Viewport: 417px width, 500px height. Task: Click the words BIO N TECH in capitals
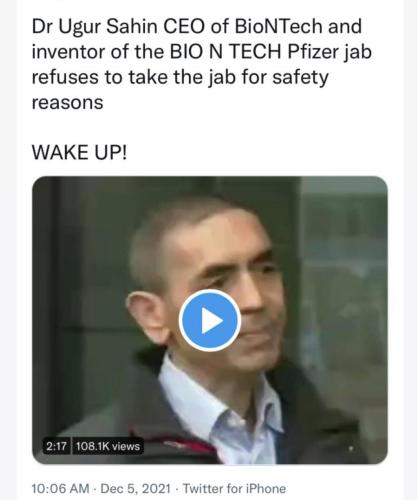[x=226, y=52]
